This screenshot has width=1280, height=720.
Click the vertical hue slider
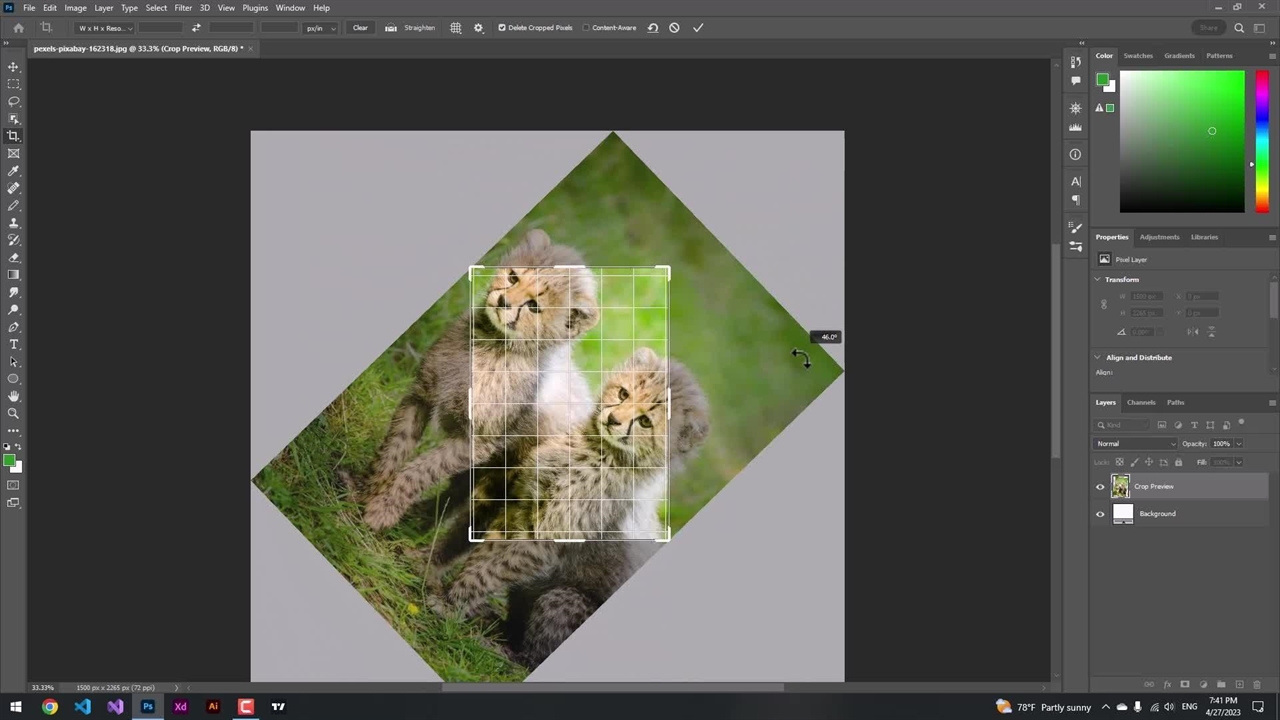click(x=1262, y=140)
